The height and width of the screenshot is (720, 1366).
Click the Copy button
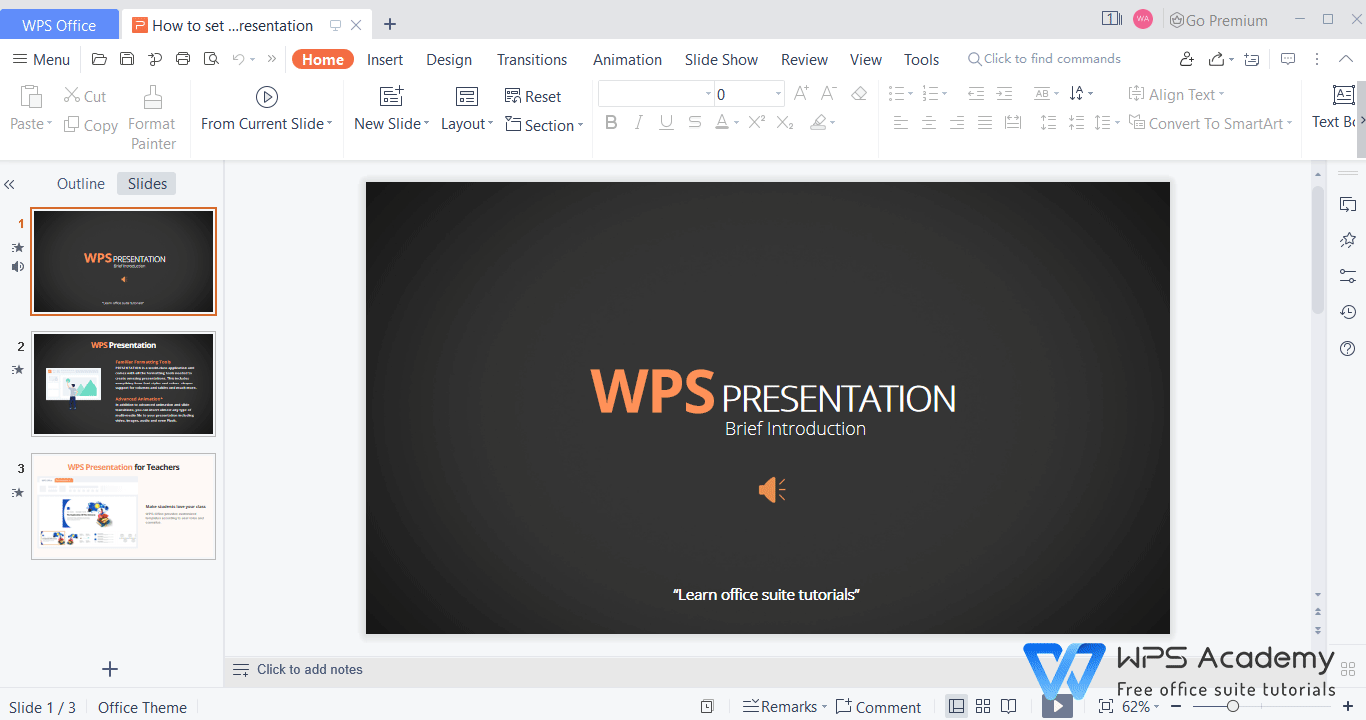click(91, 125)
